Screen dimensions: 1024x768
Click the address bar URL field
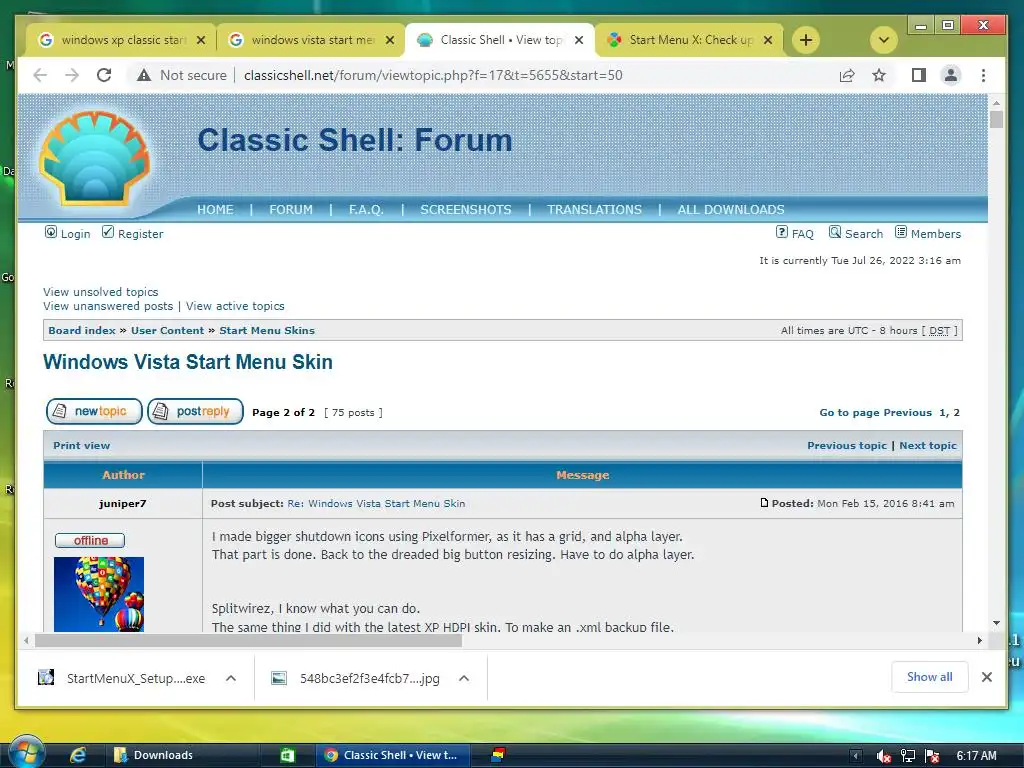pyautogui.click(x=433, y=75)
